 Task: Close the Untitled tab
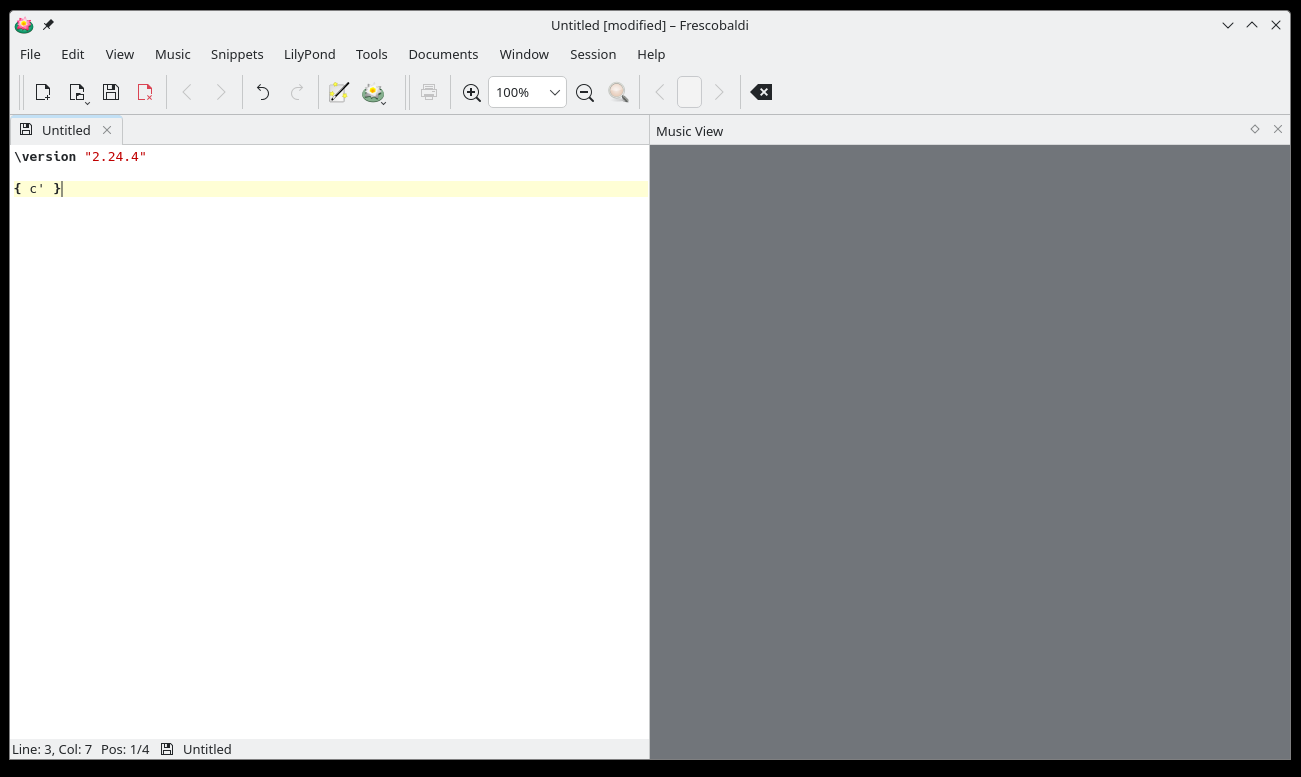pos(107,130)
